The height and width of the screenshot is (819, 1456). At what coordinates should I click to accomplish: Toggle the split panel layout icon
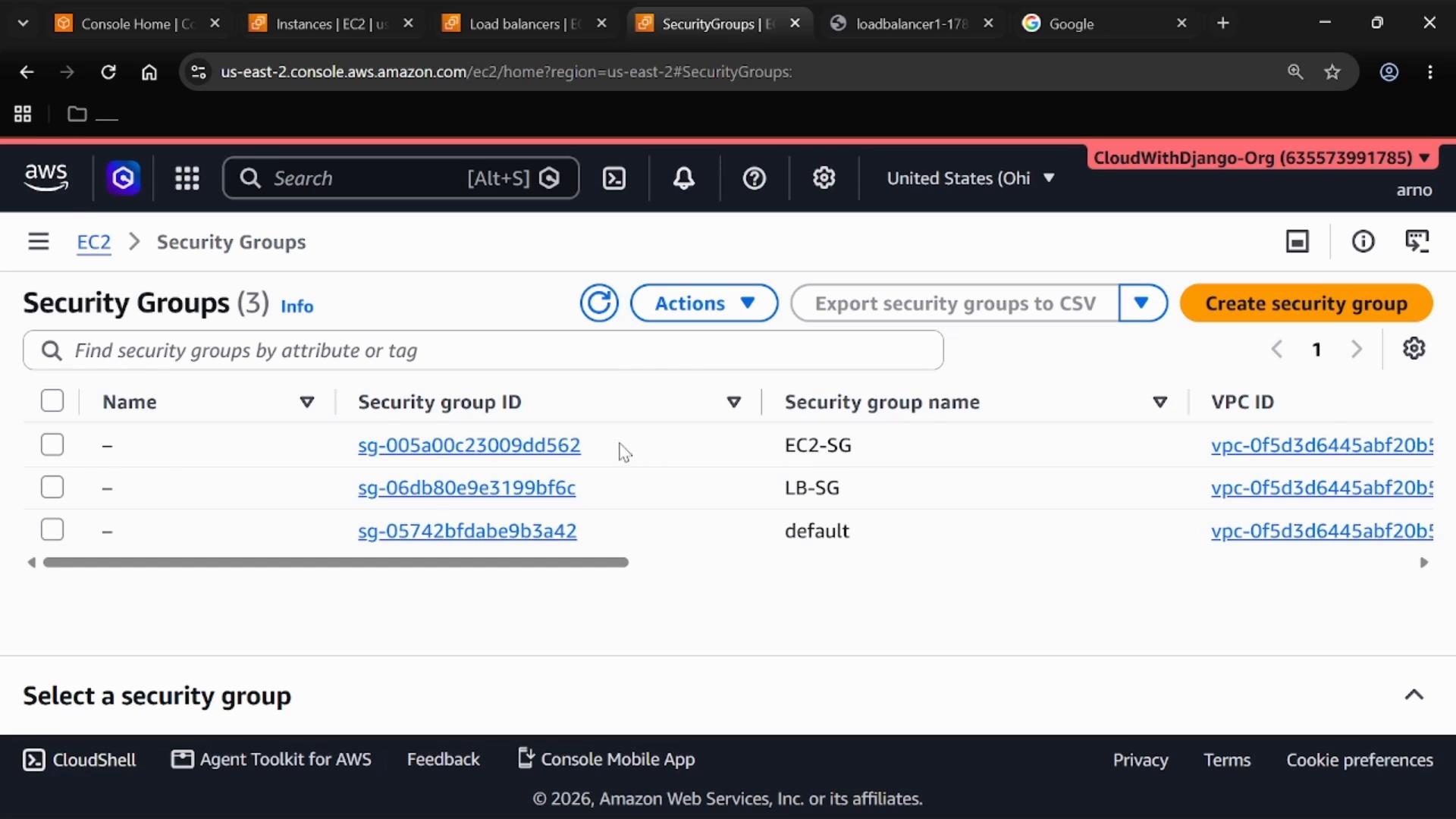coord(1298,242)
